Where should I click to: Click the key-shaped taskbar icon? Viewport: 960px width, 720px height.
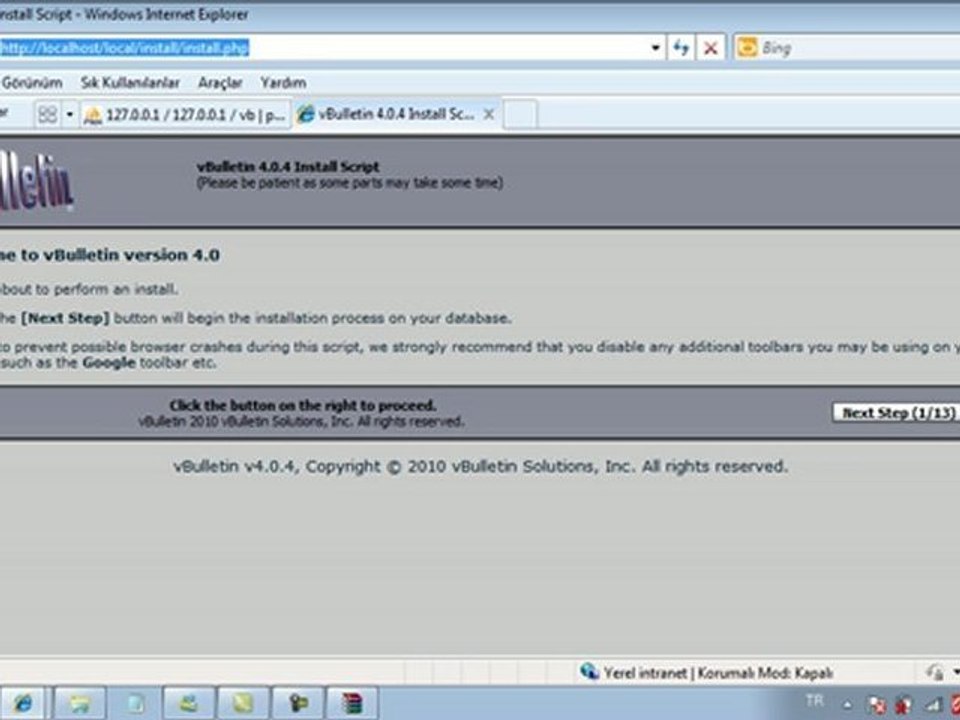click(298, 703)
